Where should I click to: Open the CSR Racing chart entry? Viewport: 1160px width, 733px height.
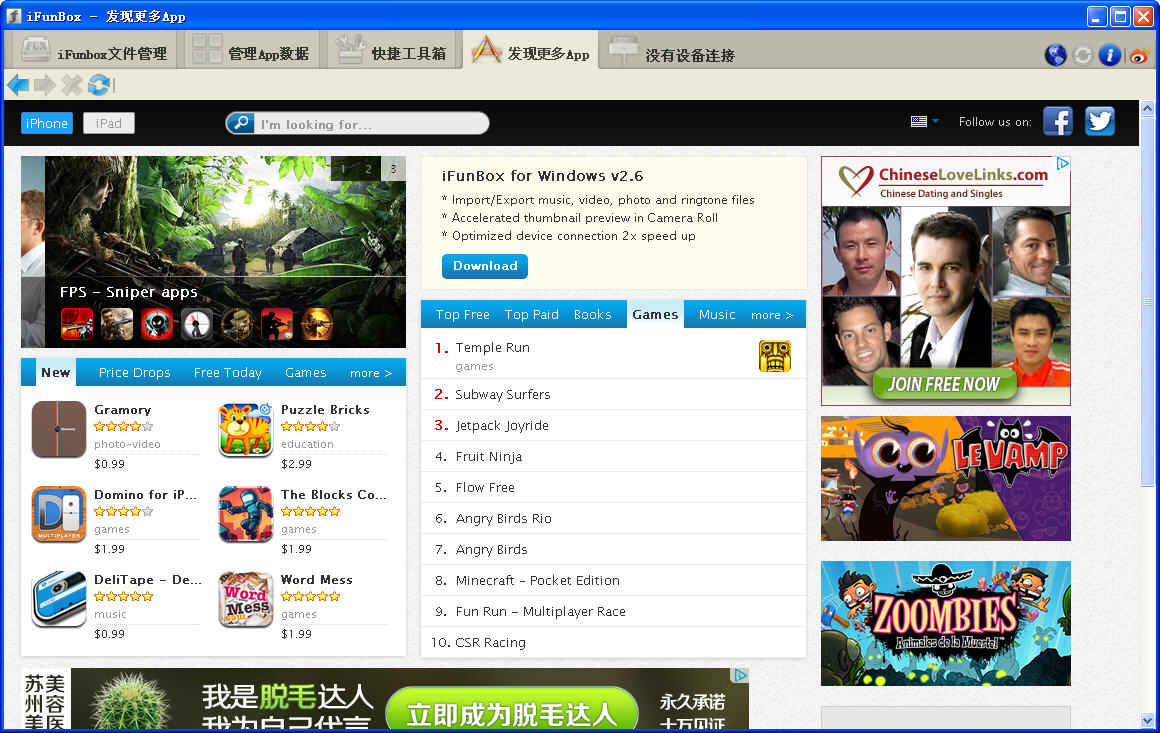tap(613, 643)
